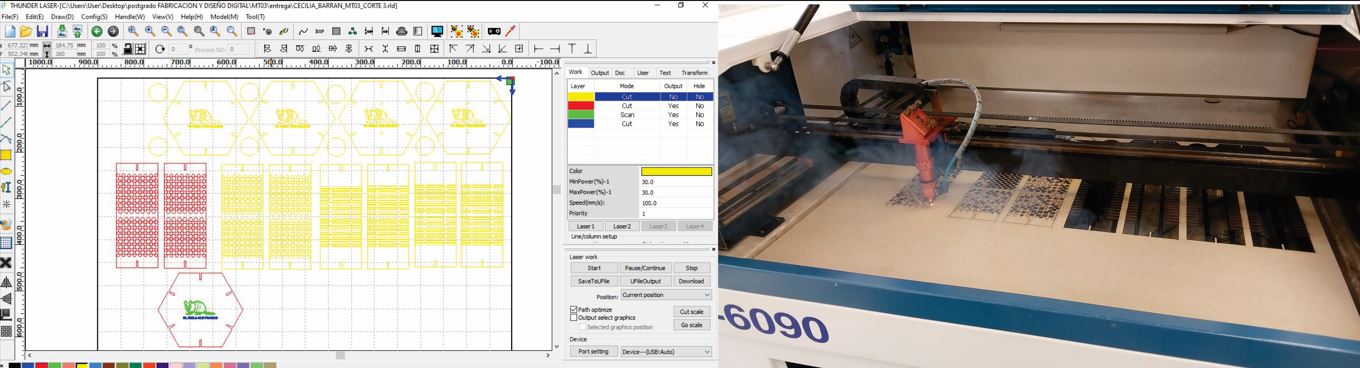
Task: Open the Position dropdown showing Current position
Action: (x=666, y=295)
